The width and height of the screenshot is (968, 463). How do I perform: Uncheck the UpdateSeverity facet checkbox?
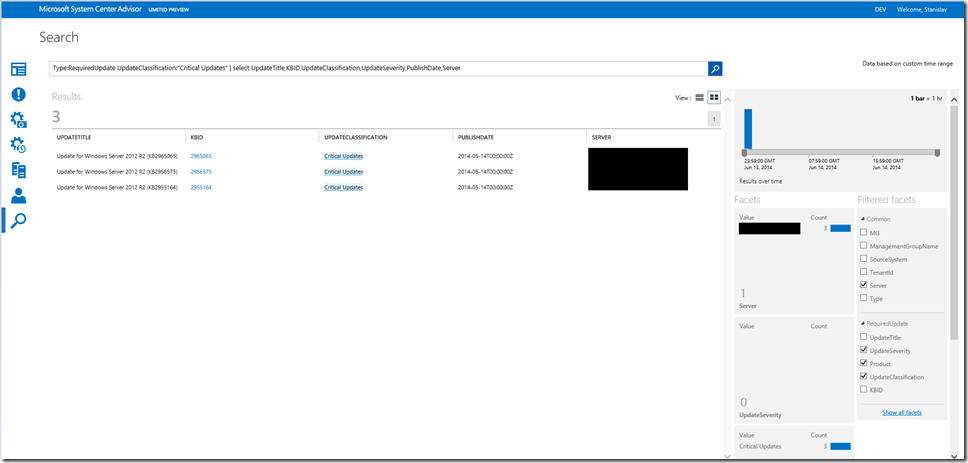pos(863,350)
